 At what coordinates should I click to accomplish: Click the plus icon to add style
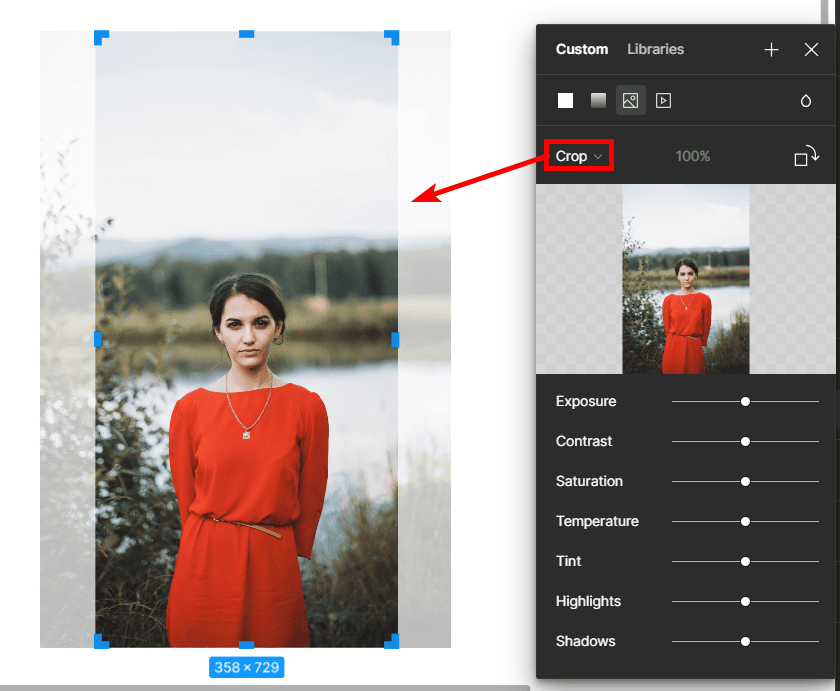pyautogui.click(x=771, y=50)
